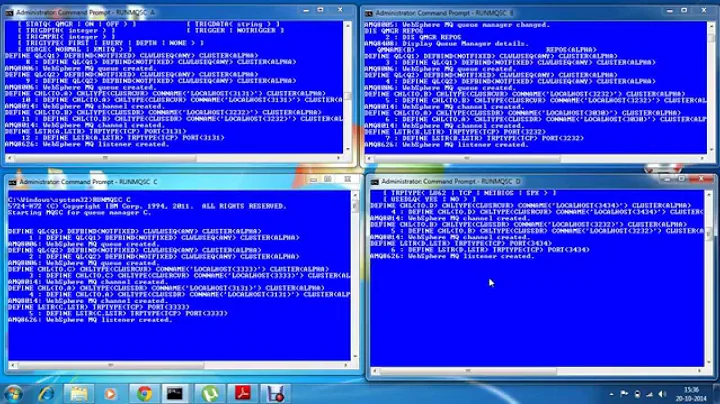Minimize the RUNMQSC B command prompt
The width and height of the screenshot is (720, 404).
669,11
